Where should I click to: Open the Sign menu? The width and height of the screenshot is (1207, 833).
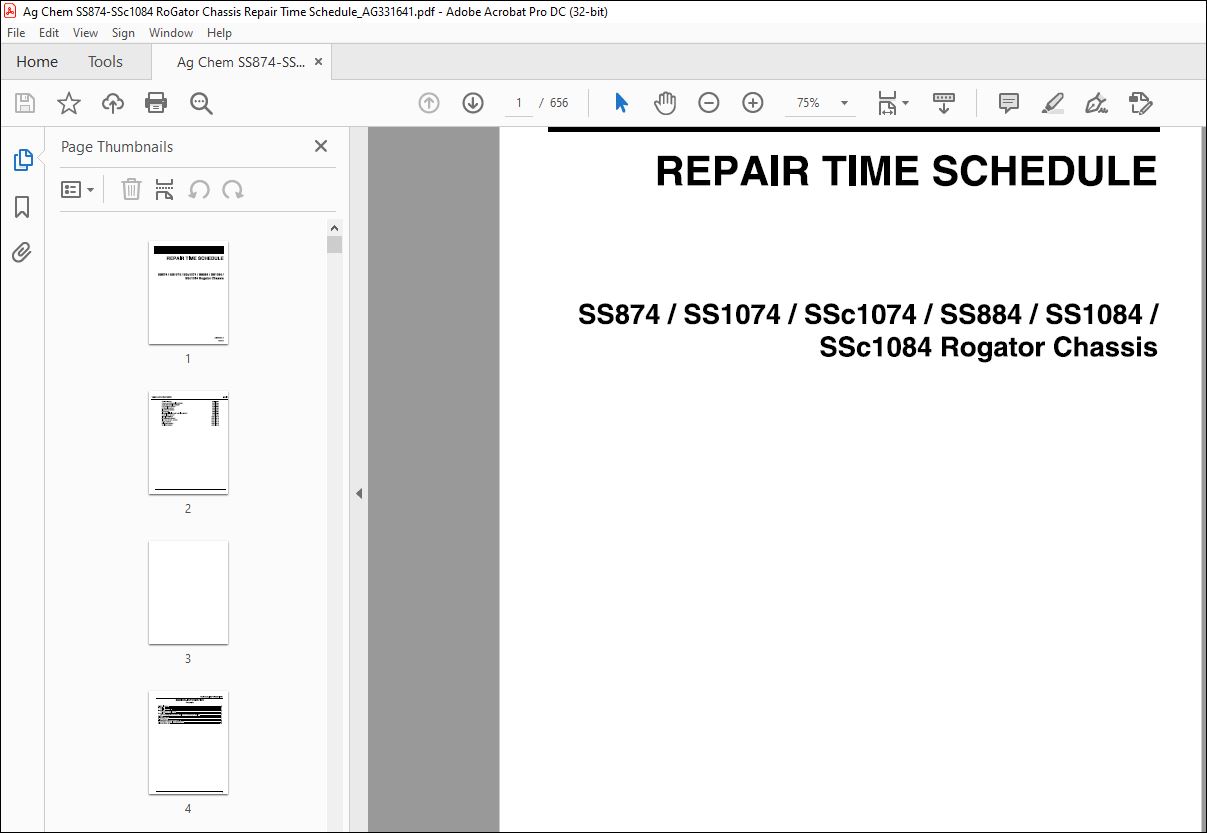(123, 33)
